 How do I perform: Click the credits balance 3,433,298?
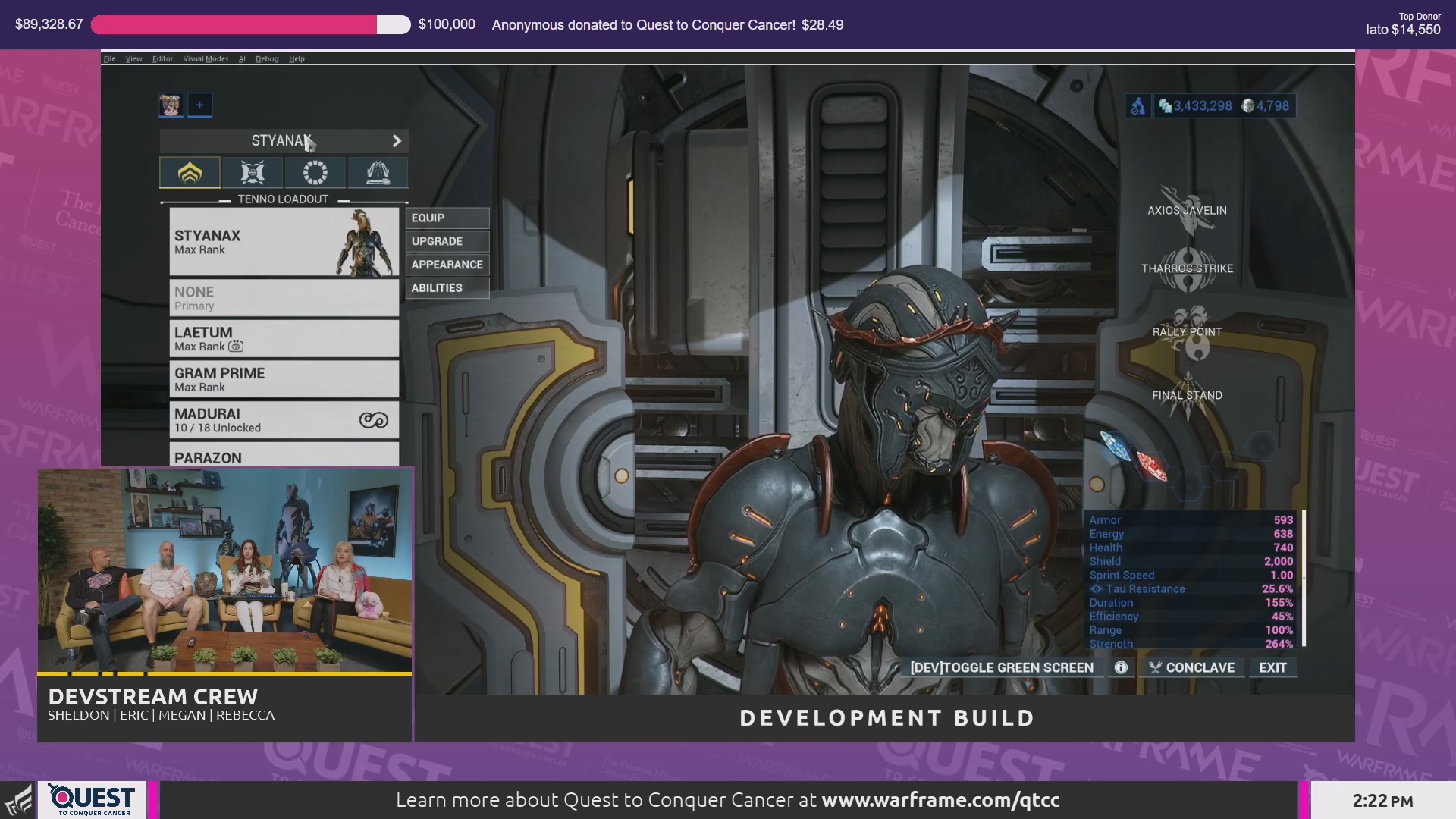(1195, 106)
